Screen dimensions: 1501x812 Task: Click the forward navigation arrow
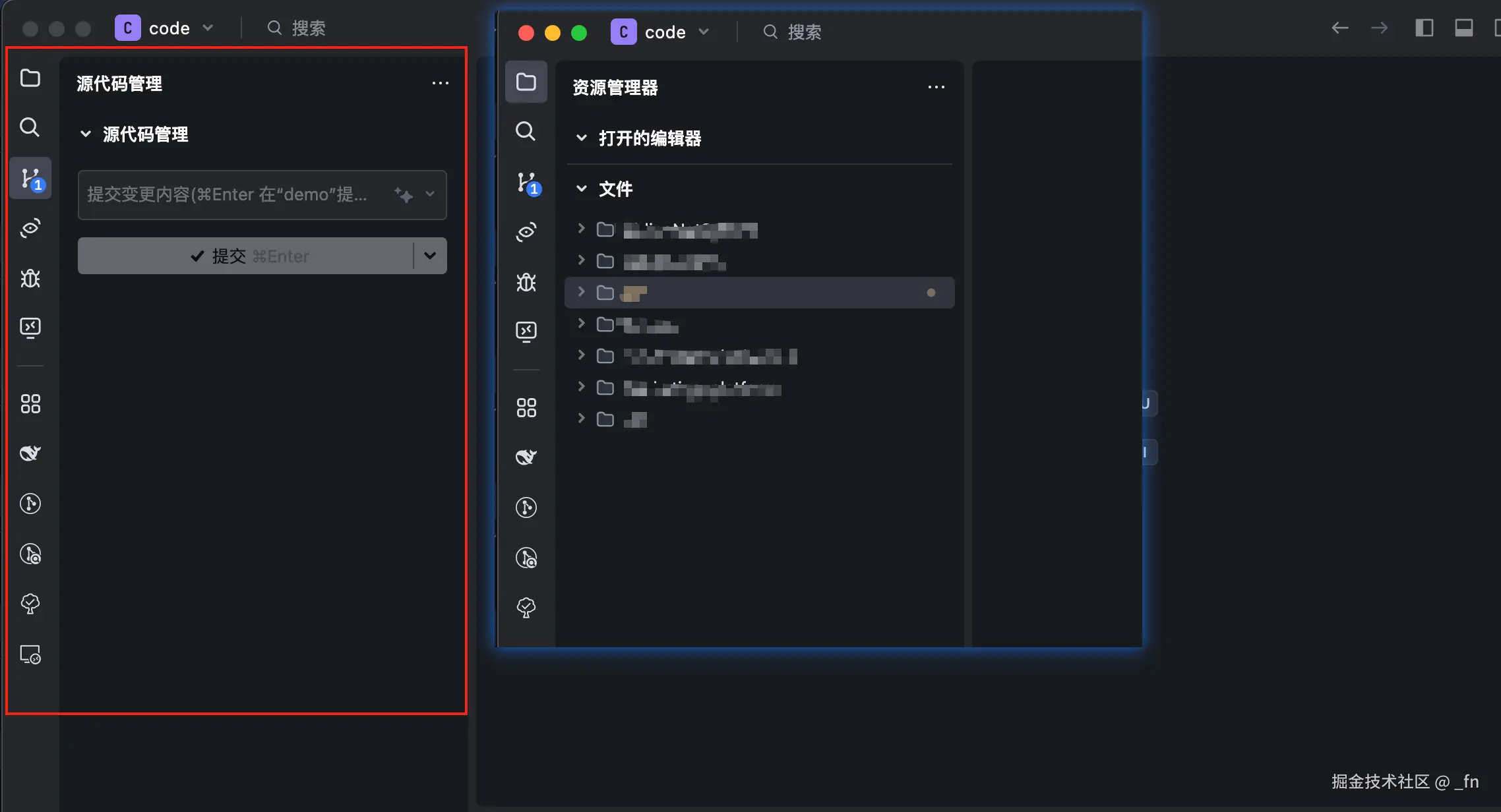1380,28
